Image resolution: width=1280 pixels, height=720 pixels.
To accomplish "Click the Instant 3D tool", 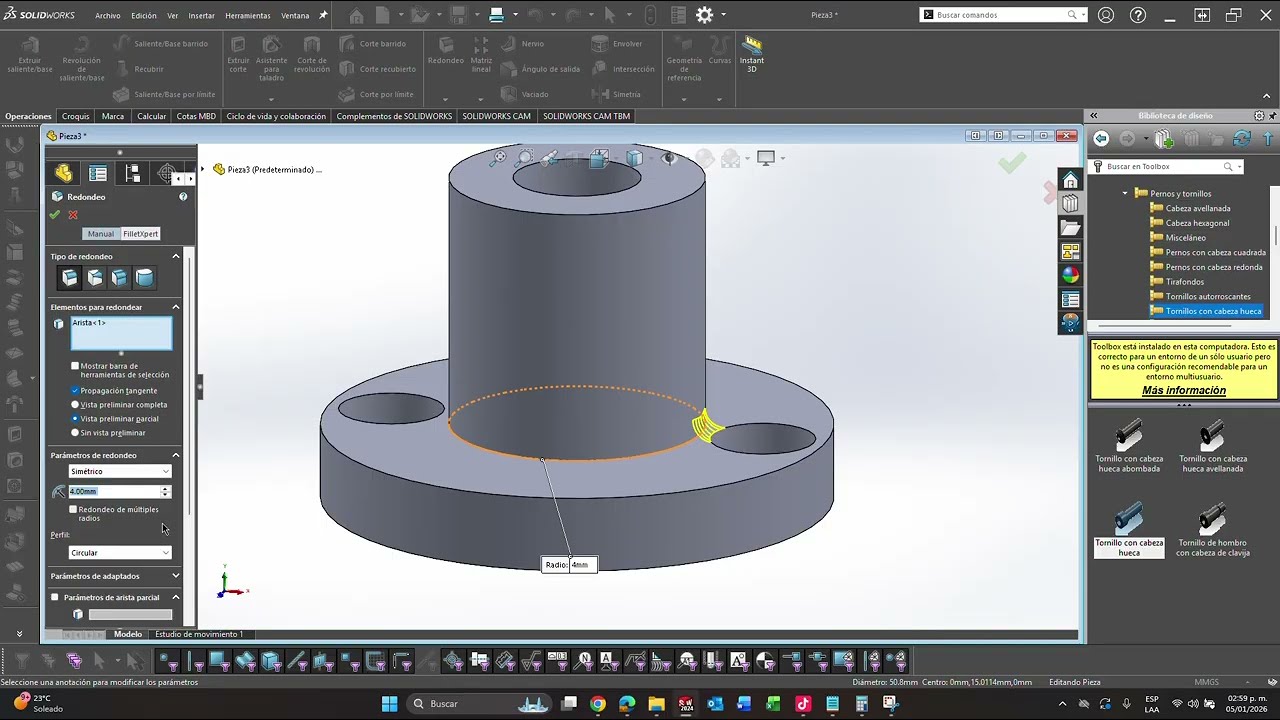I will pyautogui.click(x=752, y=55).
